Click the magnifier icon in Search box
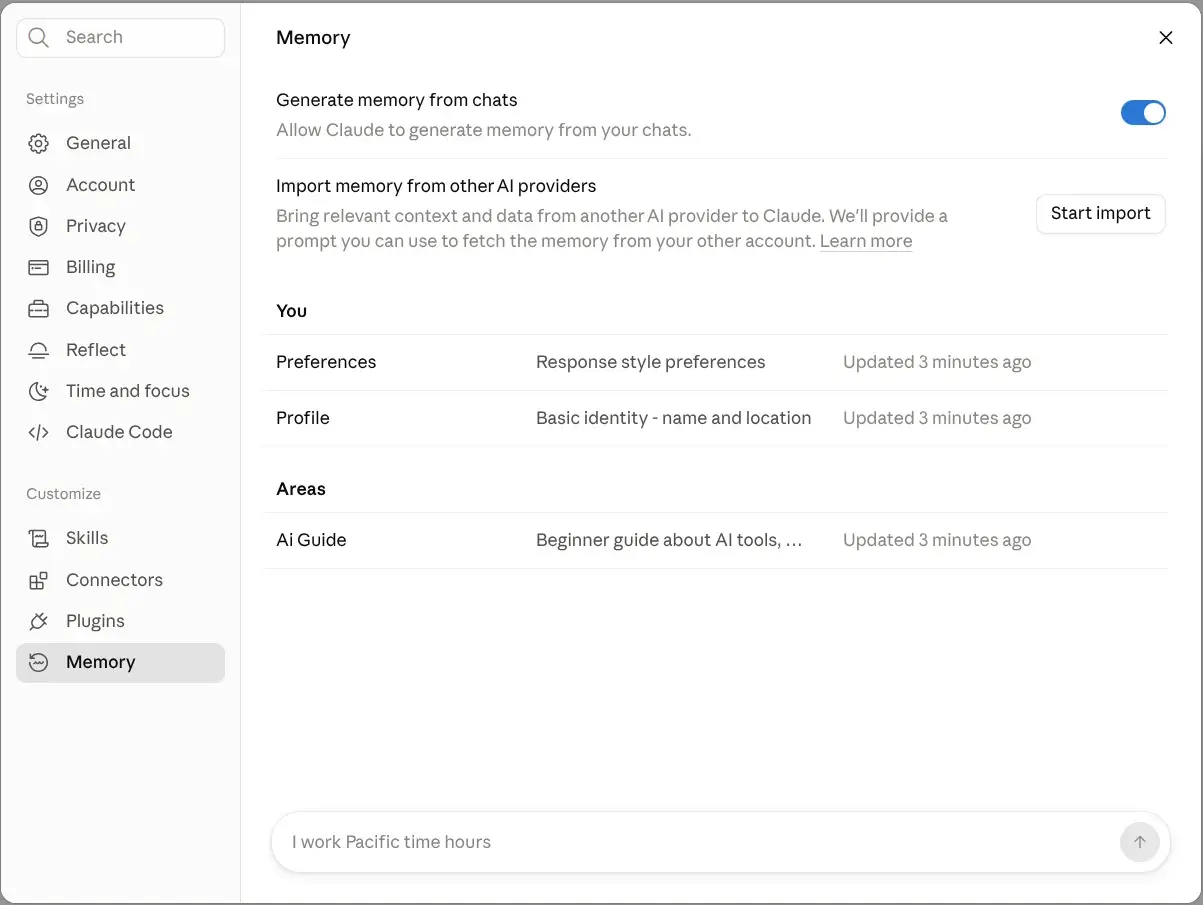Image resolution: width=1203 pixels, height=905 pixels. point(39,38)
